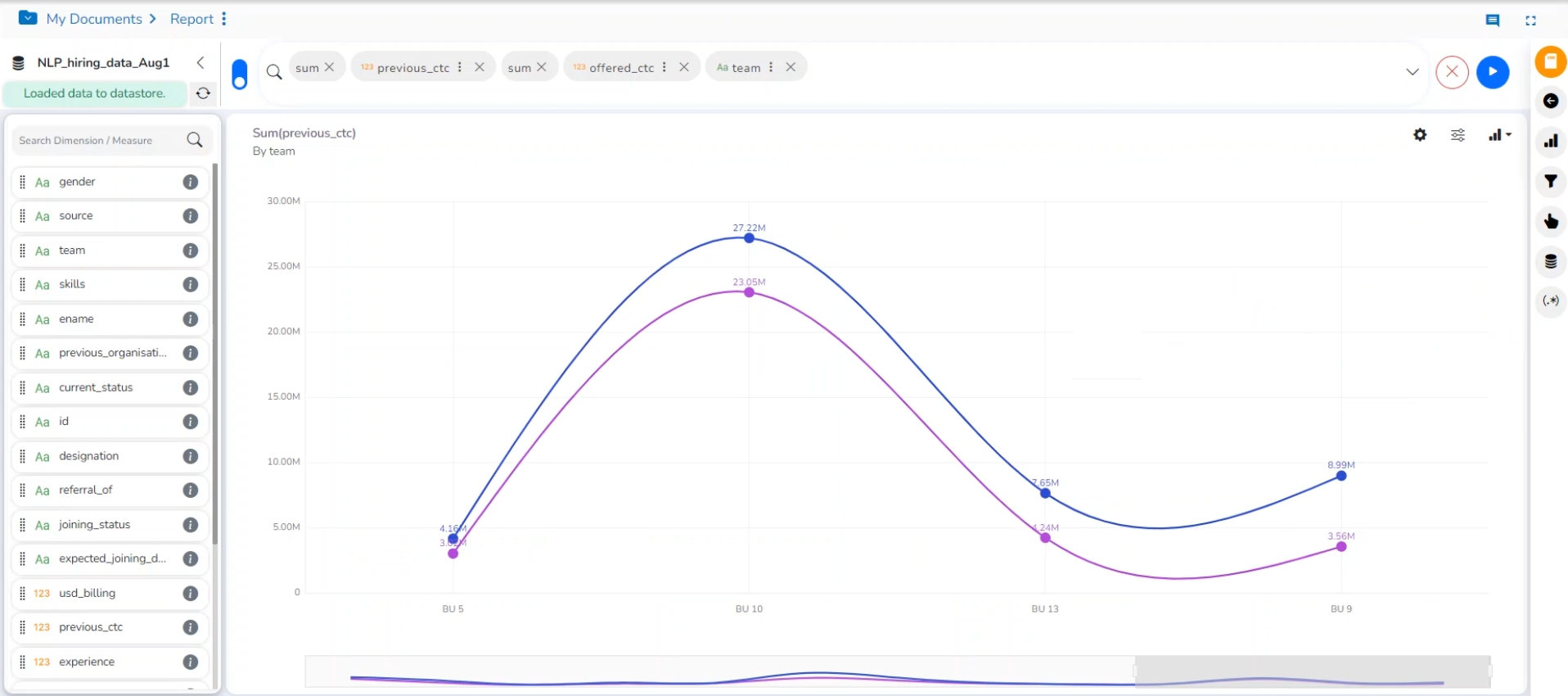
Task: Show info for skills dimension
Action: (x=191, y=284)
